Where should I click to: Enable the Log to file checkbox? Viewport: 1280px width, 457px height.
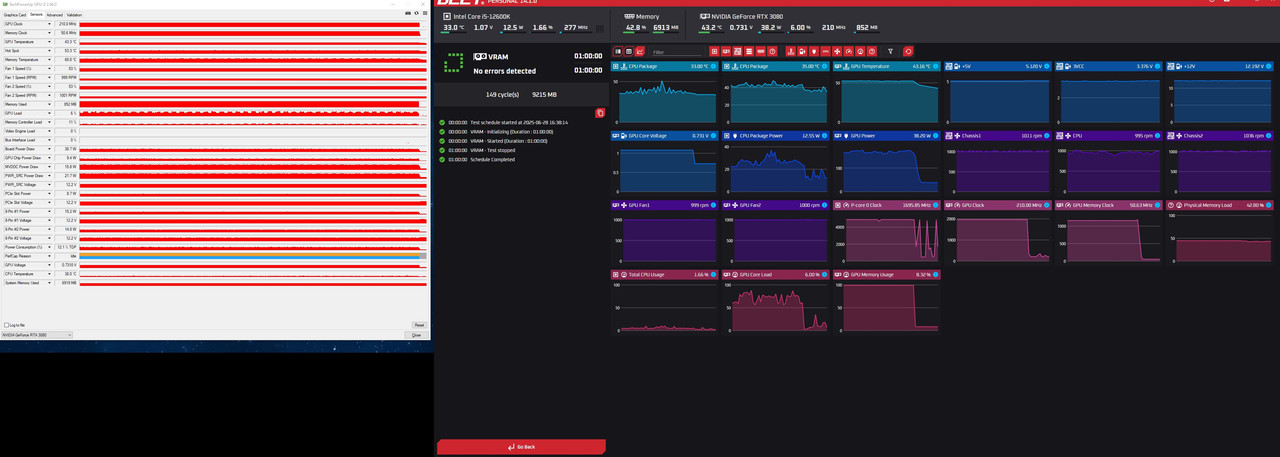[6, 325]
